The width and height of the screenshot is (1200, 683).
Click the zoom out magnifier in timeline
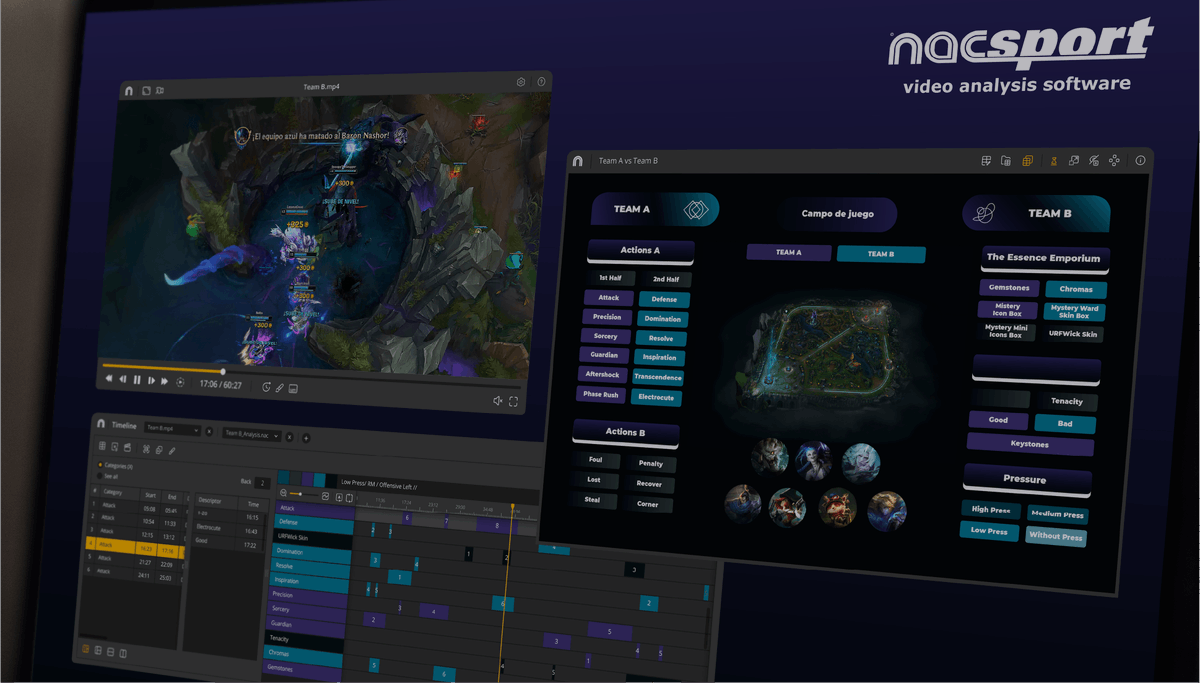tap(283, 493)
